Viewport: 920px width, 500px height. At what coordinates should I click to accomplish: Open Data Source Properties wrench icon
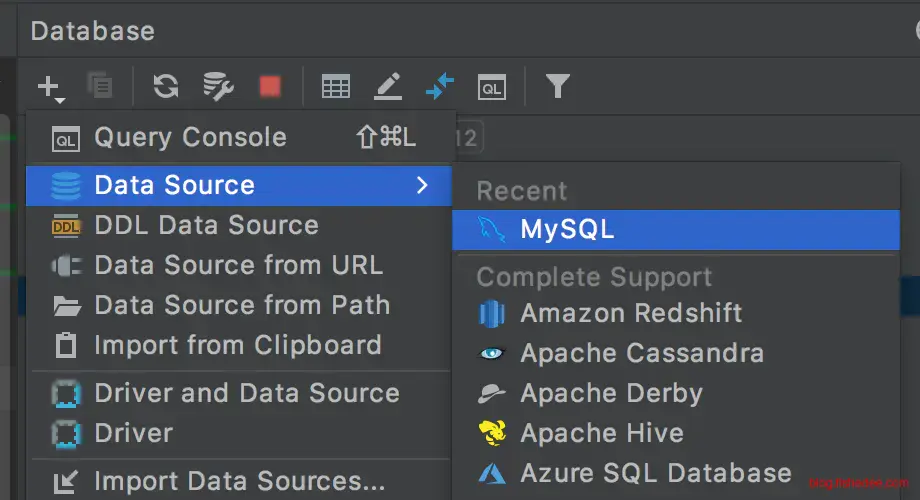[218, 87]
